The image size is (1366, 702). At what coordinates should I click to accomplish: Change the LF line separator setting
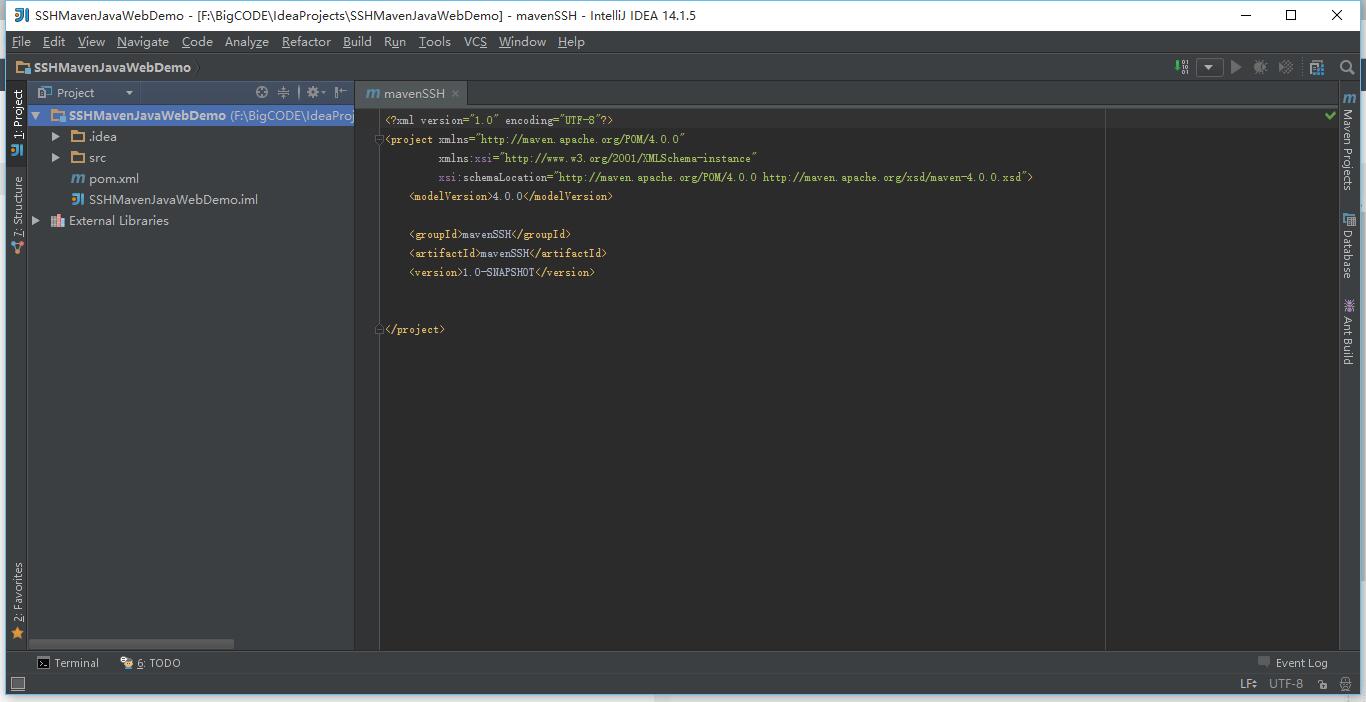[1248, 684]
